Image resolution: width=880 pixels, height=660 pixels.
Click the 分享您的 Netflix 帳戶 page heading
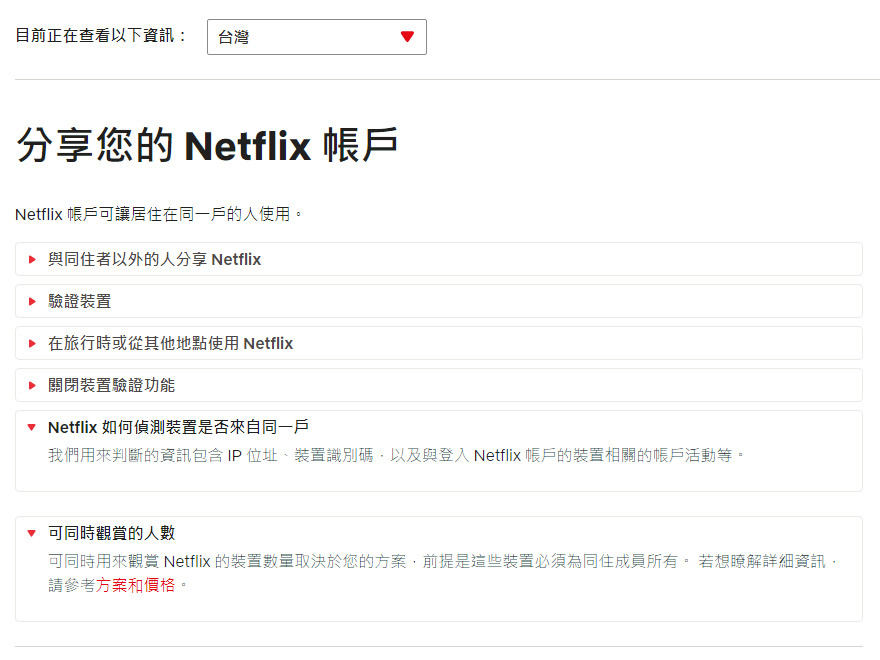tap(207, 146)
